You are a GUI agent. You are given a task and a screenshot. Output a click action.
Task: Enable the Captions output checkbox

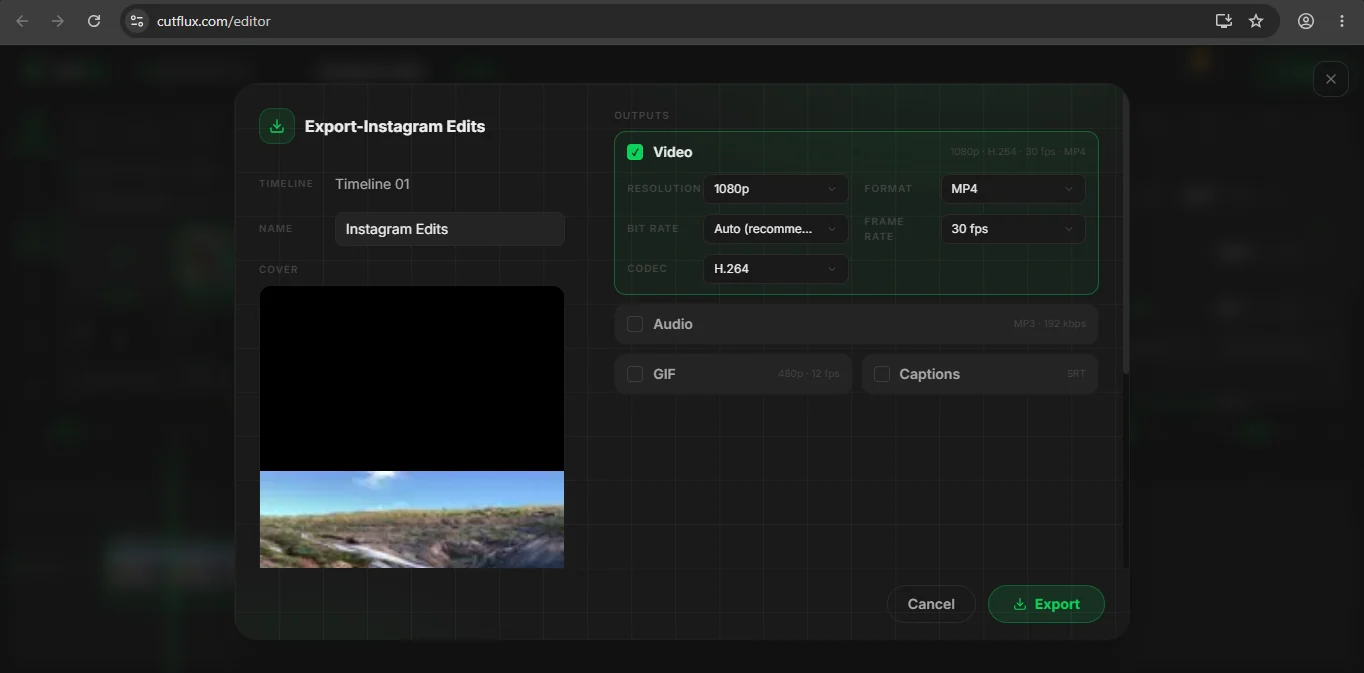pyautogui.click(x=882, y=374)
